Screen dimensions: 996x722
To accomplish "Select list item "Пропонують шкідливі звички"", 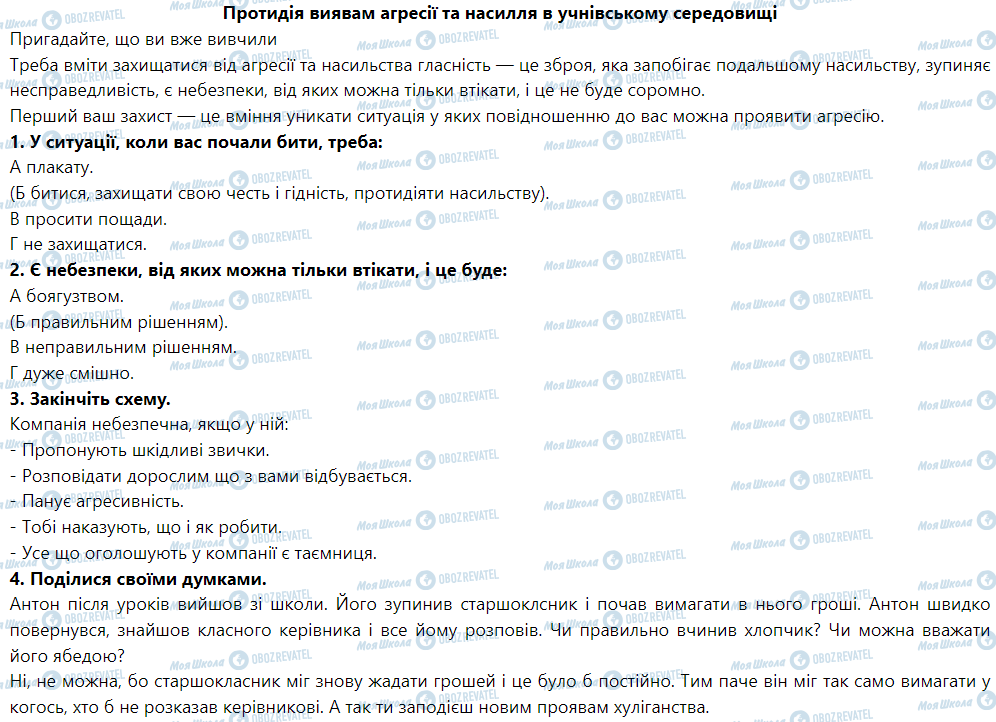I will click(x=140, y=450).
